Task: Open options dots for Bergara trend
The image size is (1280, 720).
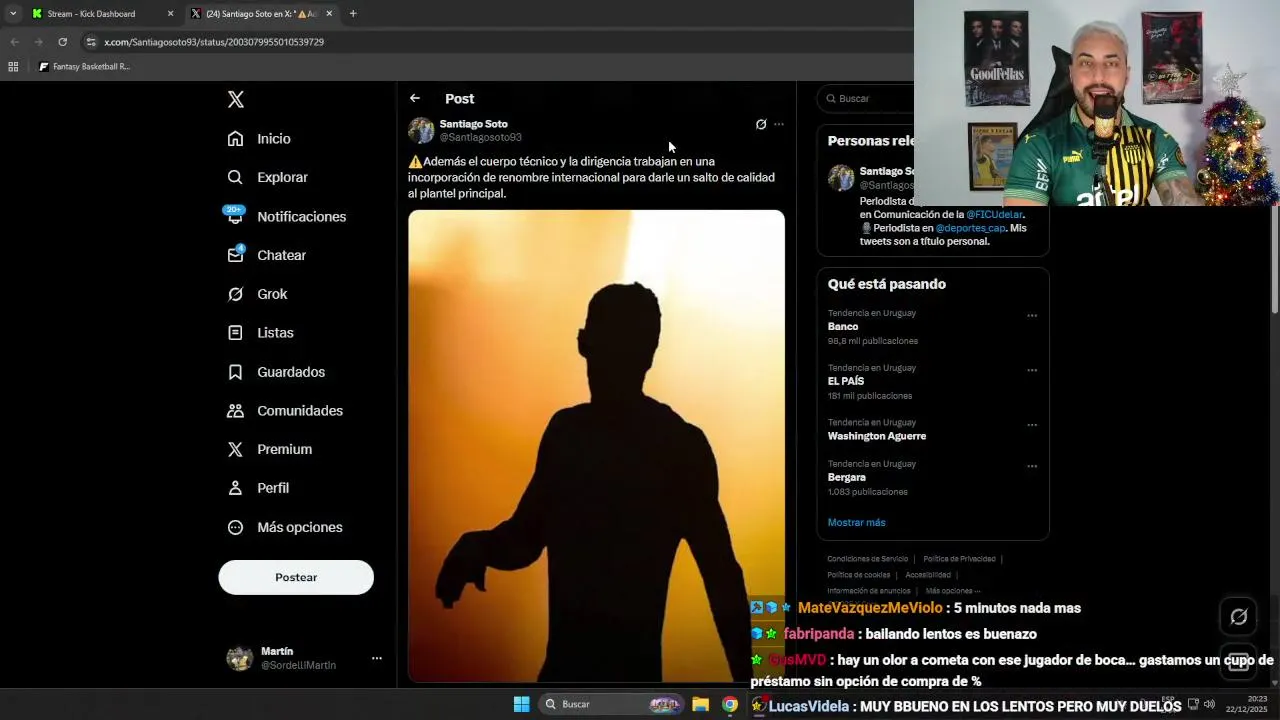Action: [1032, 466]
